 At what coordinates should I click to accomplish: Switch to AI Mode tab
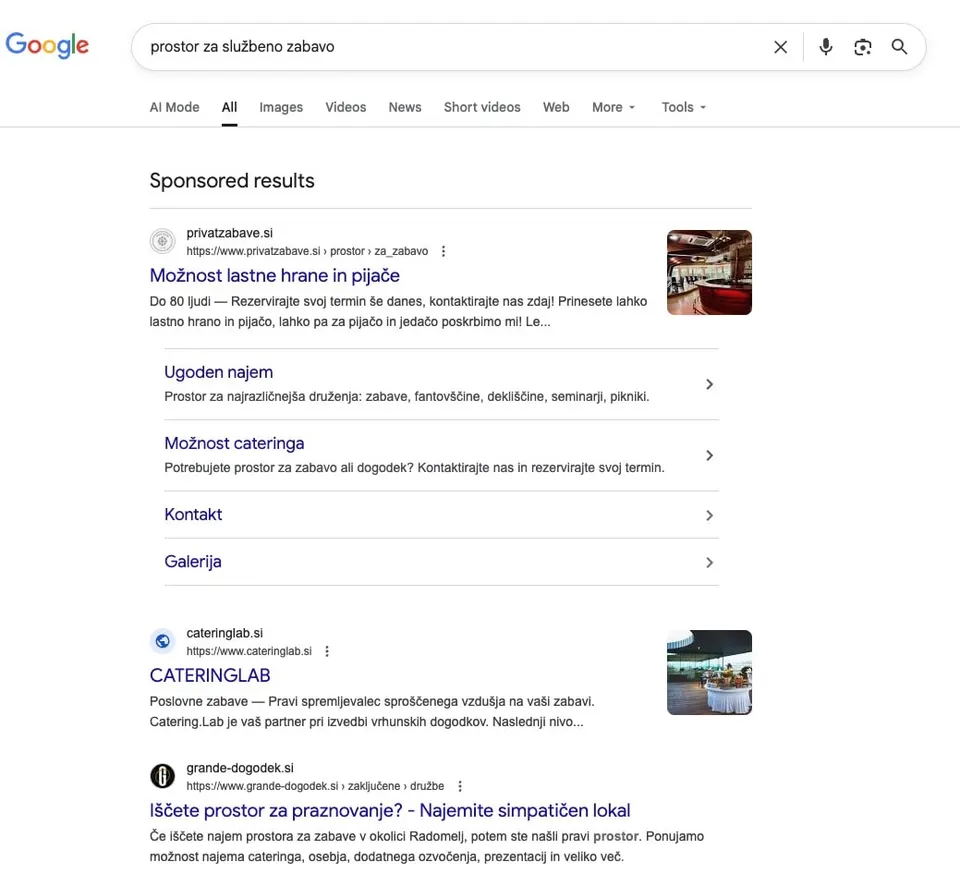point(174,107)
